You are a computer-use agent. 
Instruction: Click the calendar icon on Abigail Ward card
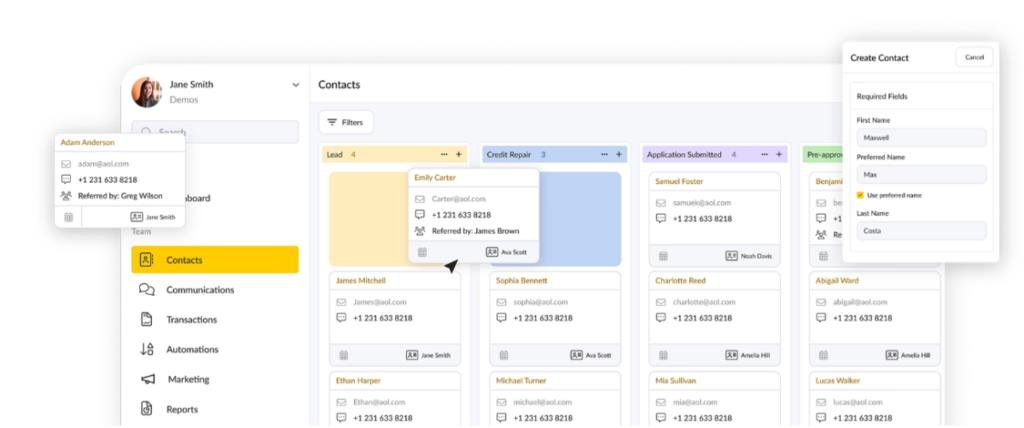[x=823, y=355]
